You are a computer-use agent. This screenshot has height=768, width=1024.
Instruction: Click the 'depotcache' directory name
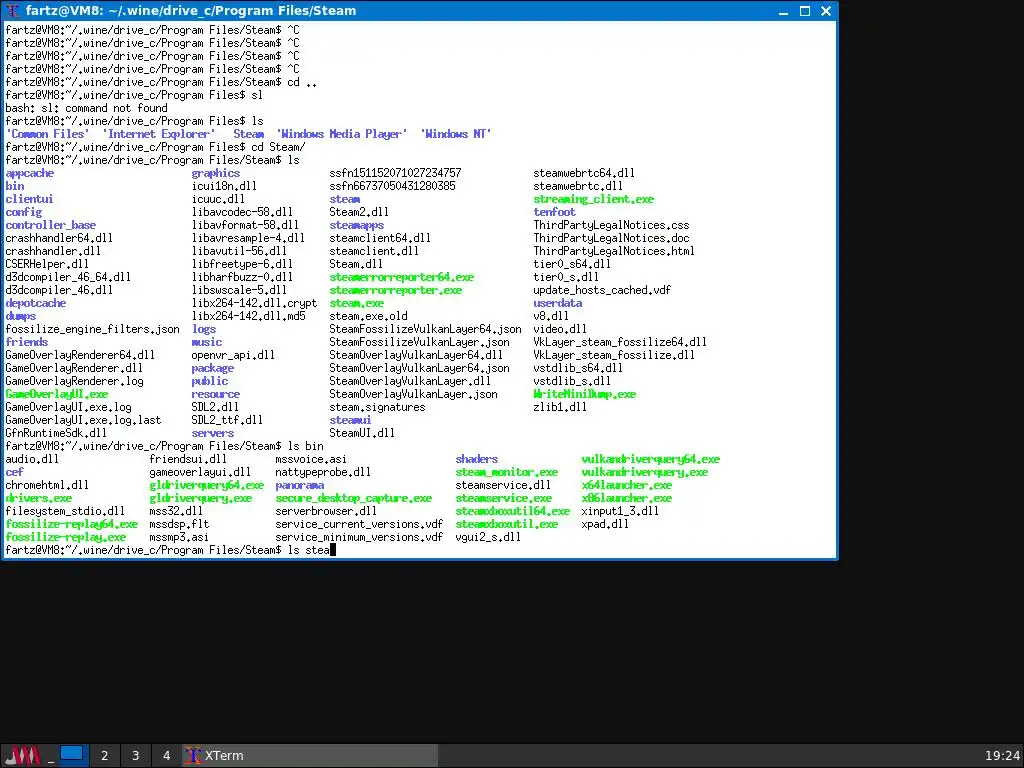35,303
